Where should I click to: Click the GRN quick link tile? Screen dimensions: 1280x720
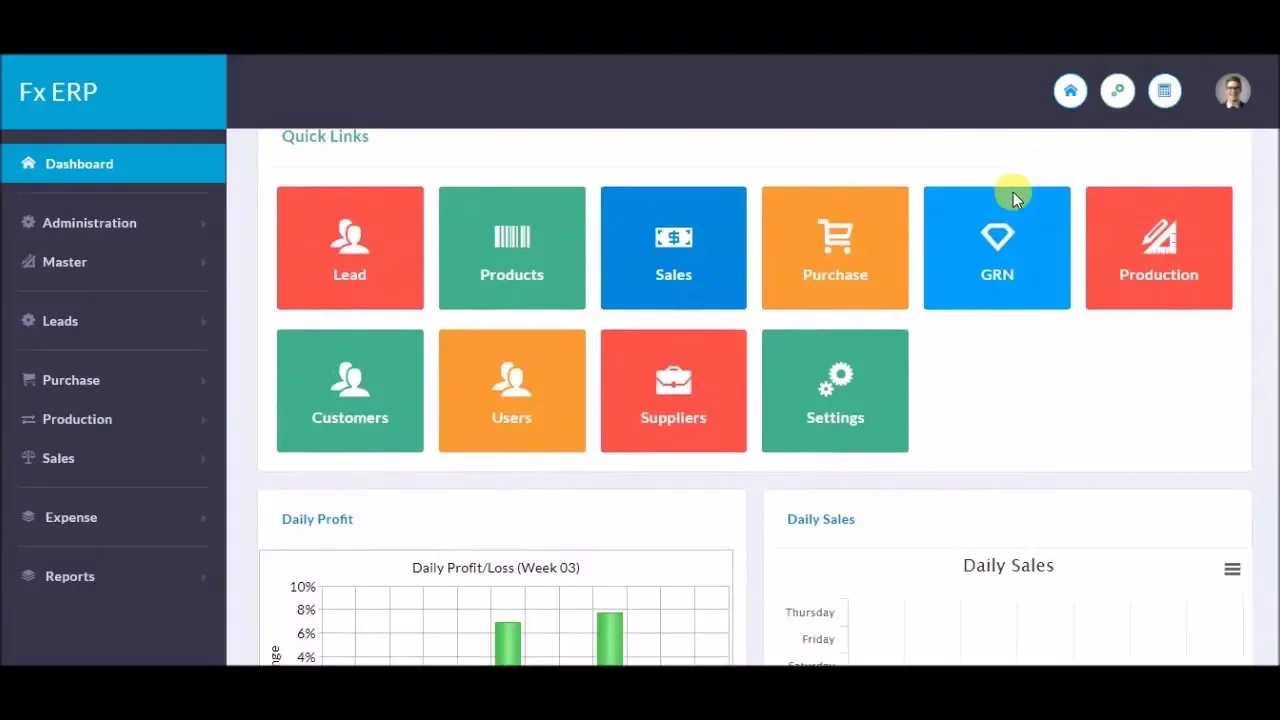(997, 247)
